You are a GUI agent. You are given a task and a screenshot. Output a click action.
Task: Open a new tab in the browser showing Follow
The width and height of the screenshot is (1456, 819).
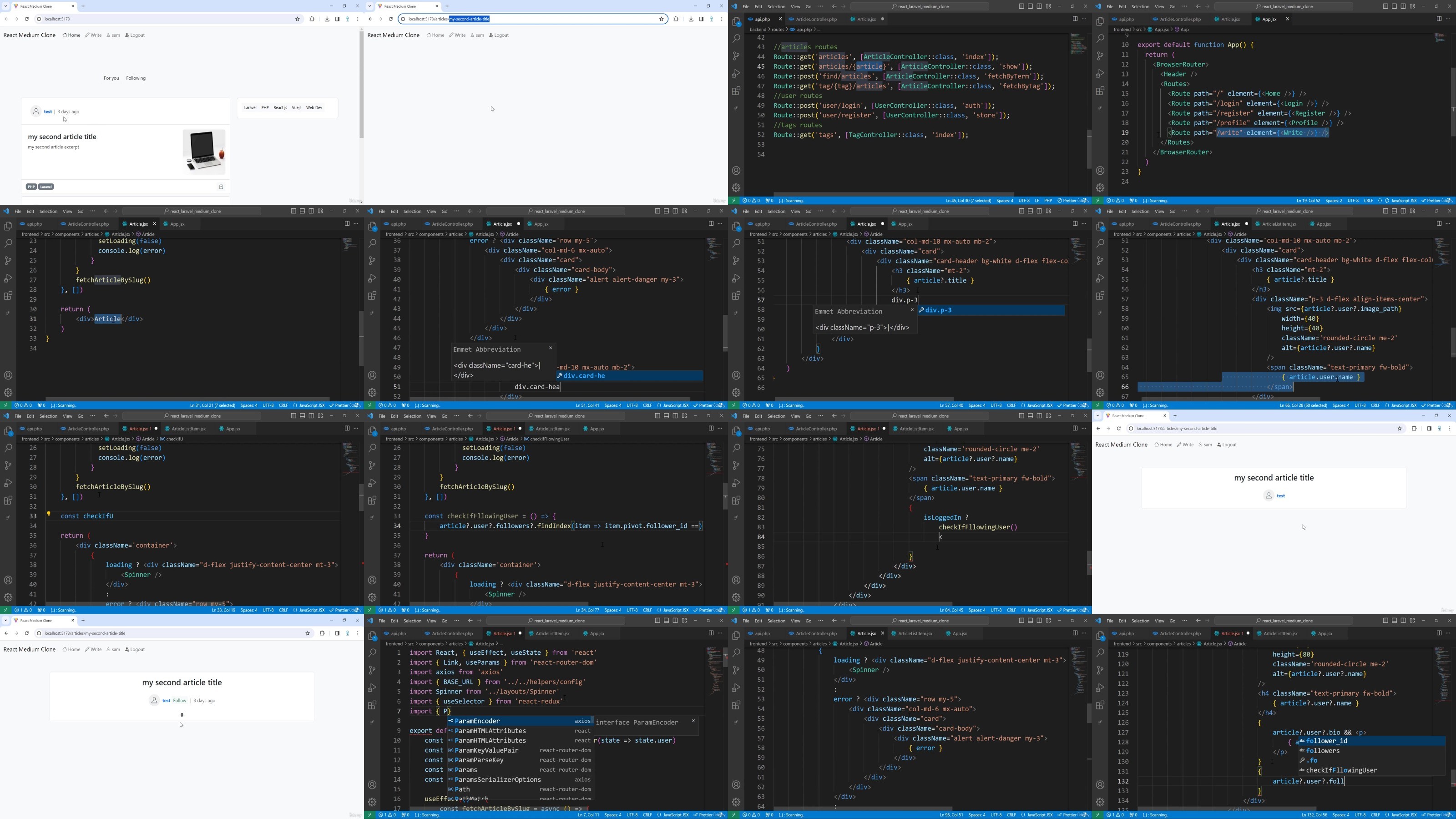click(x=83, y=620)
